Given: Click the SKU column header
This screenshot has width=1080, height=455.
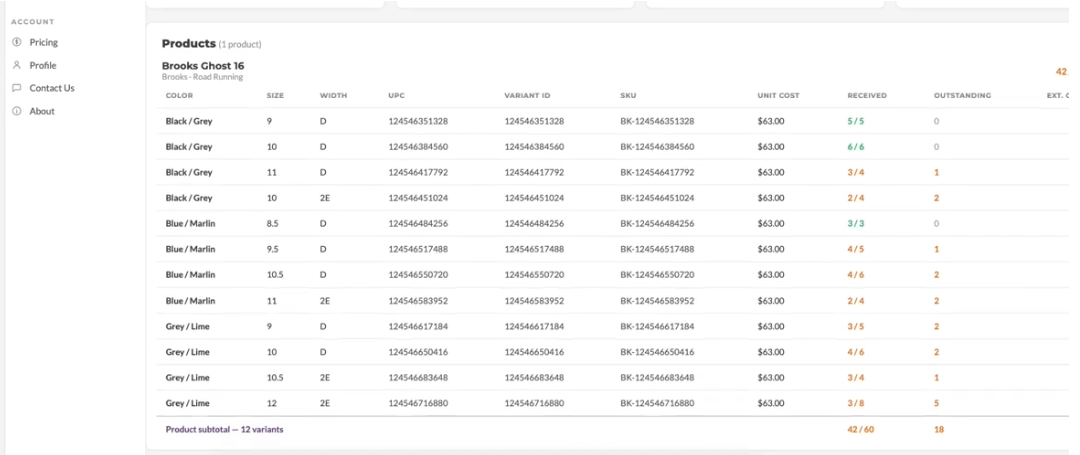Looking at the screenshot, I should pyautogui.click(x=627, y=96).
